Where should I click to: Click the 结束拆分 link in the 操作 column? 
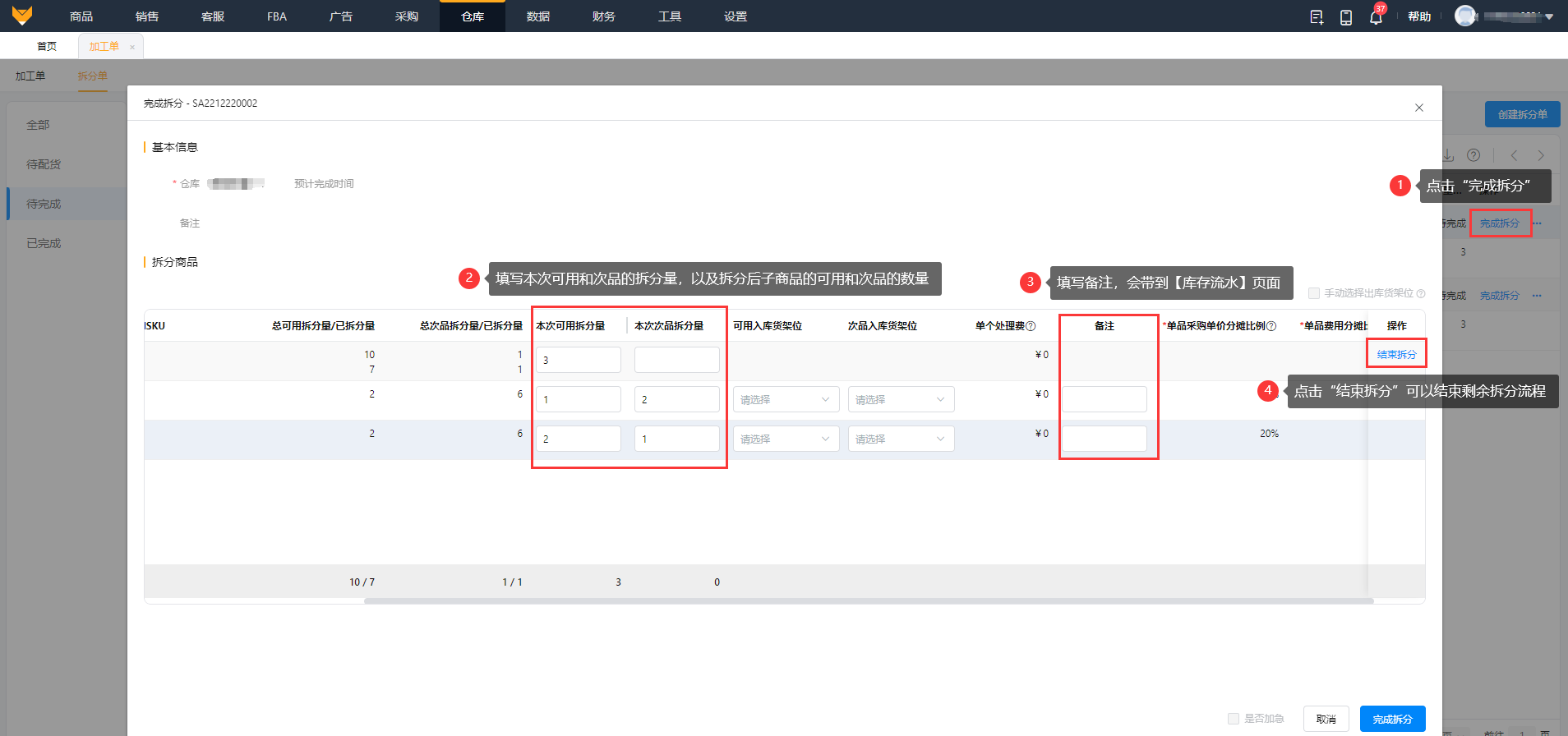coord(1396,355)
